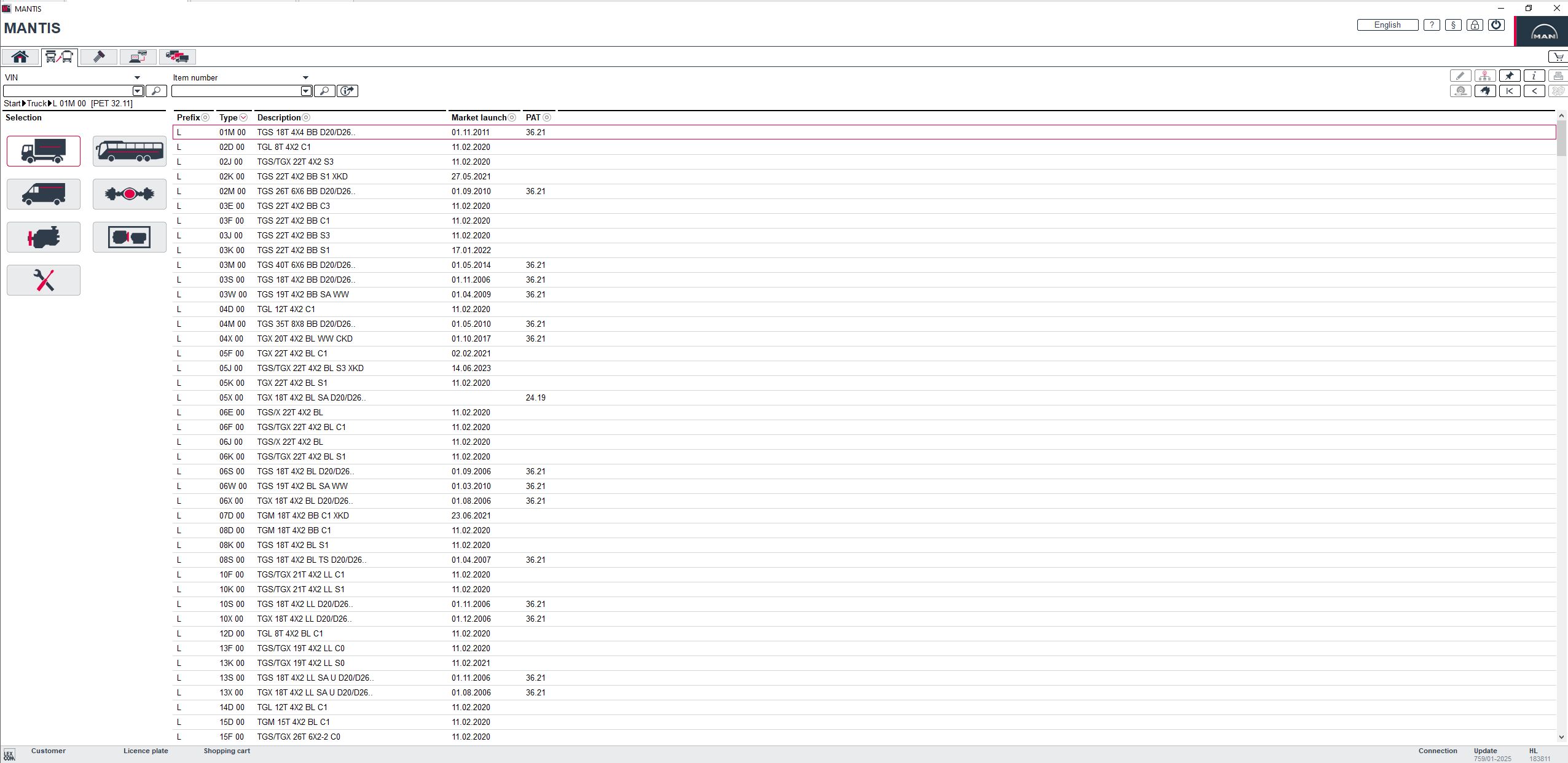Click the wheel/tyre icon in toolbar
The image size is (1568, 763).
pyautogui.click(x=1460, y=91)
